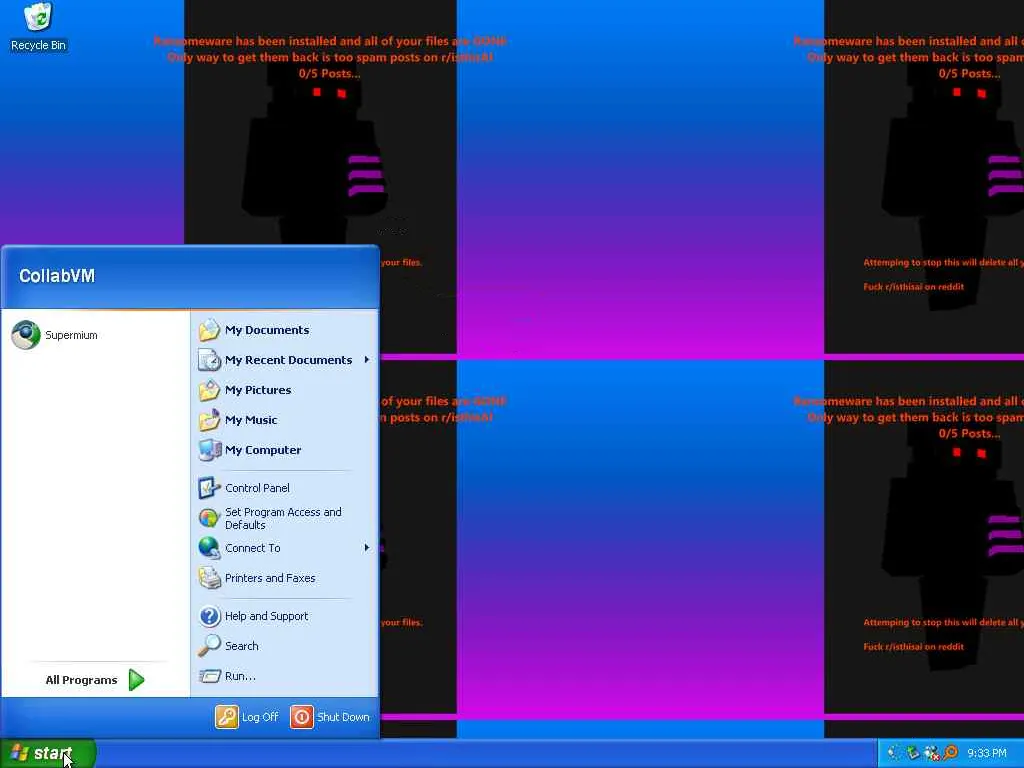Click the orange magnifier tray icon
This screenshot has width=1024, height=768.
point(951,753)
